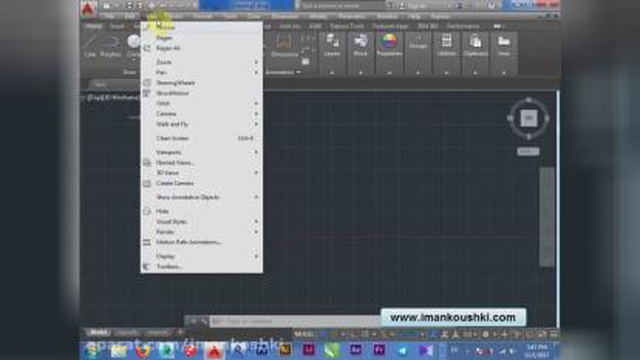640x360 pixels.
Task: Choose Hide from View menu
Action: pos(202,211)
